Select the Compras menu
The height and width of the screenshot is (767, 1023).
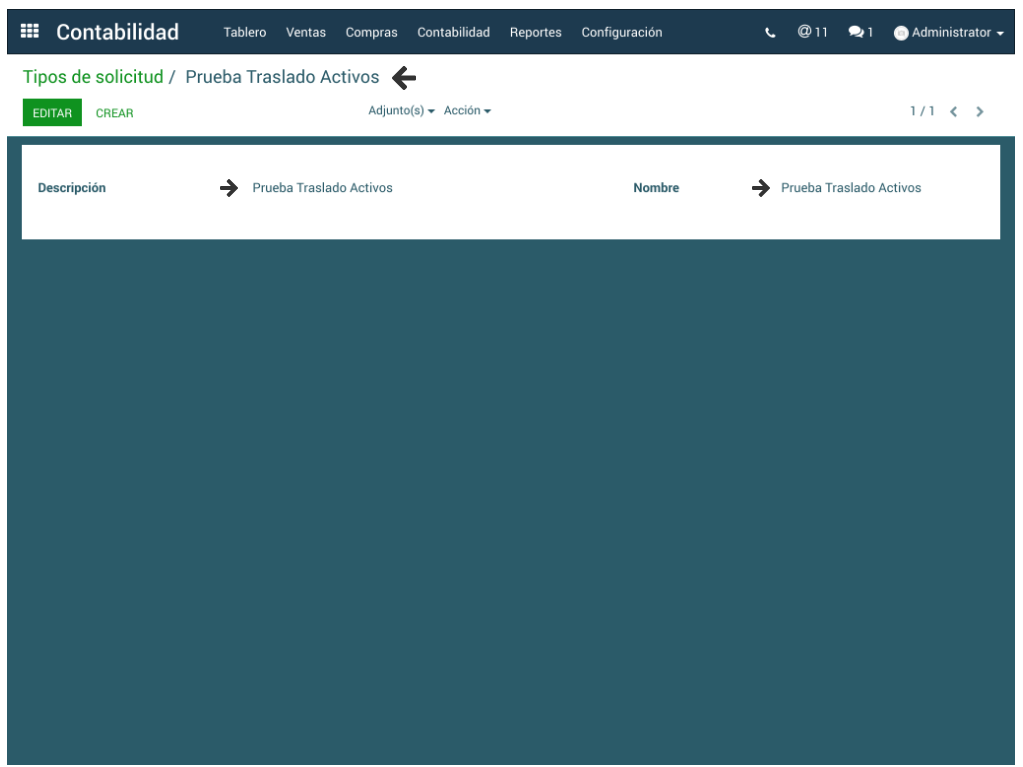tap(371, 33)
